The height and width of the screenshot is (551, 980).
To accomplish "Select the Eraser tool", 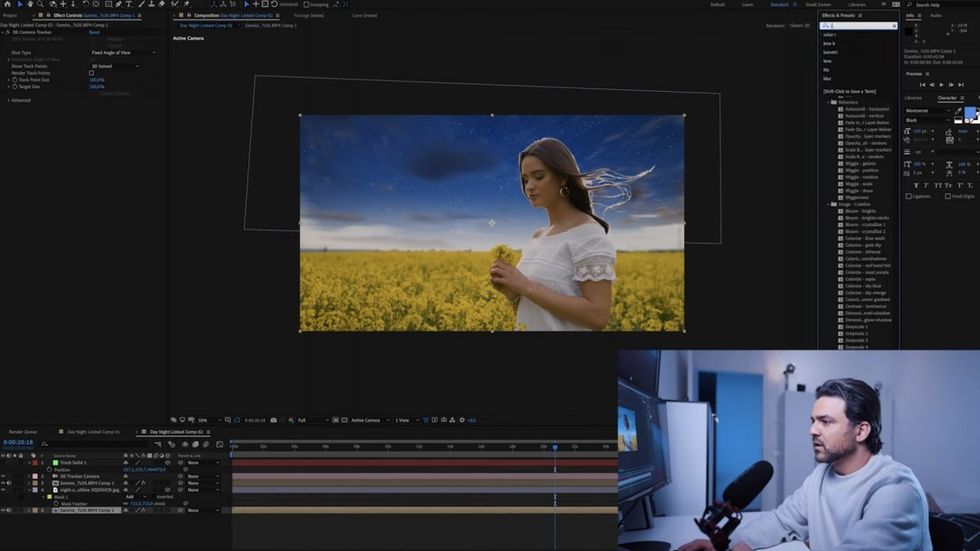I will [x=161, y=4].
